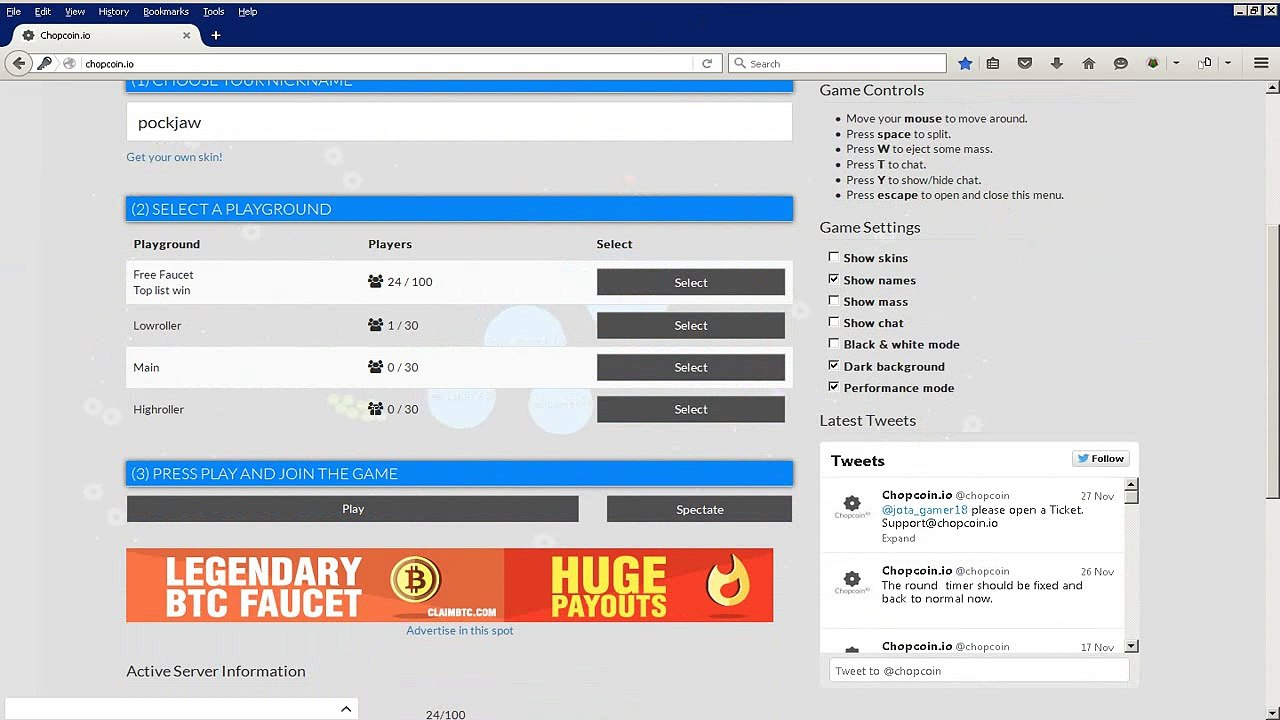The image size is (1280, 720).
Task: Open the File menu
Action: coord(13,11)
